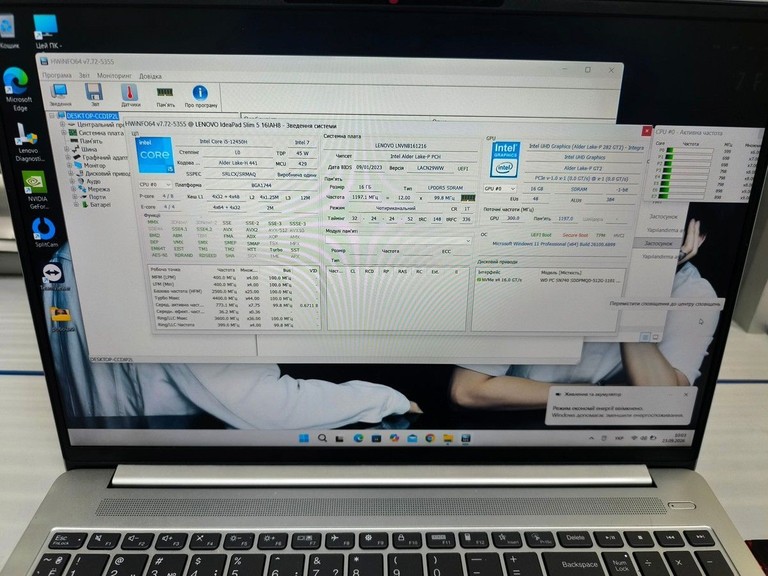Click the P3 core frequency bar
This screenshot has height=576, width=768.
(687, 170)
